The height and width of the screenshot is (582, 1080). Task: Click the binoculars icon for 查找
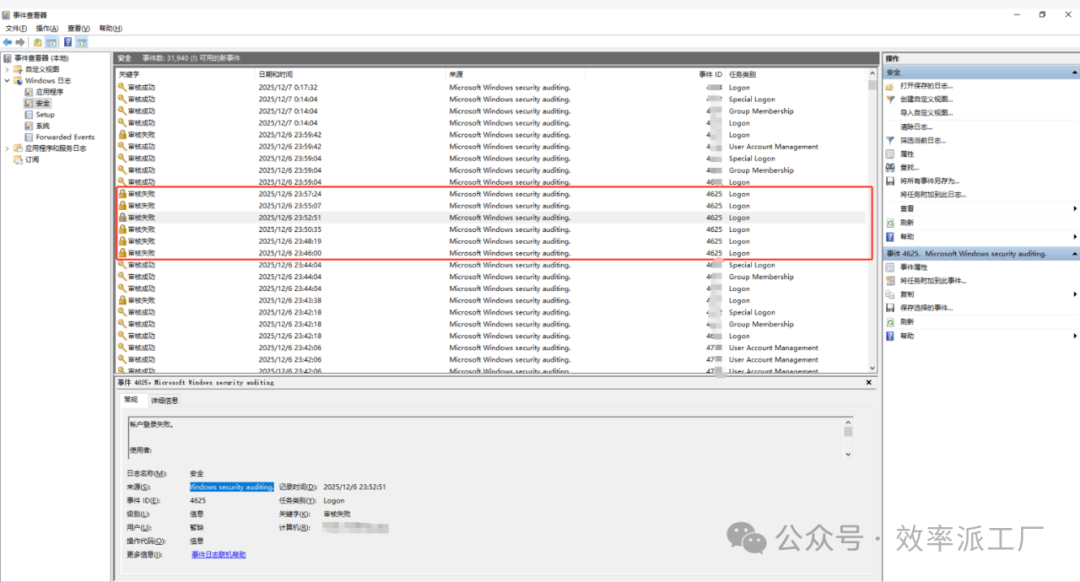pos(890,168)
